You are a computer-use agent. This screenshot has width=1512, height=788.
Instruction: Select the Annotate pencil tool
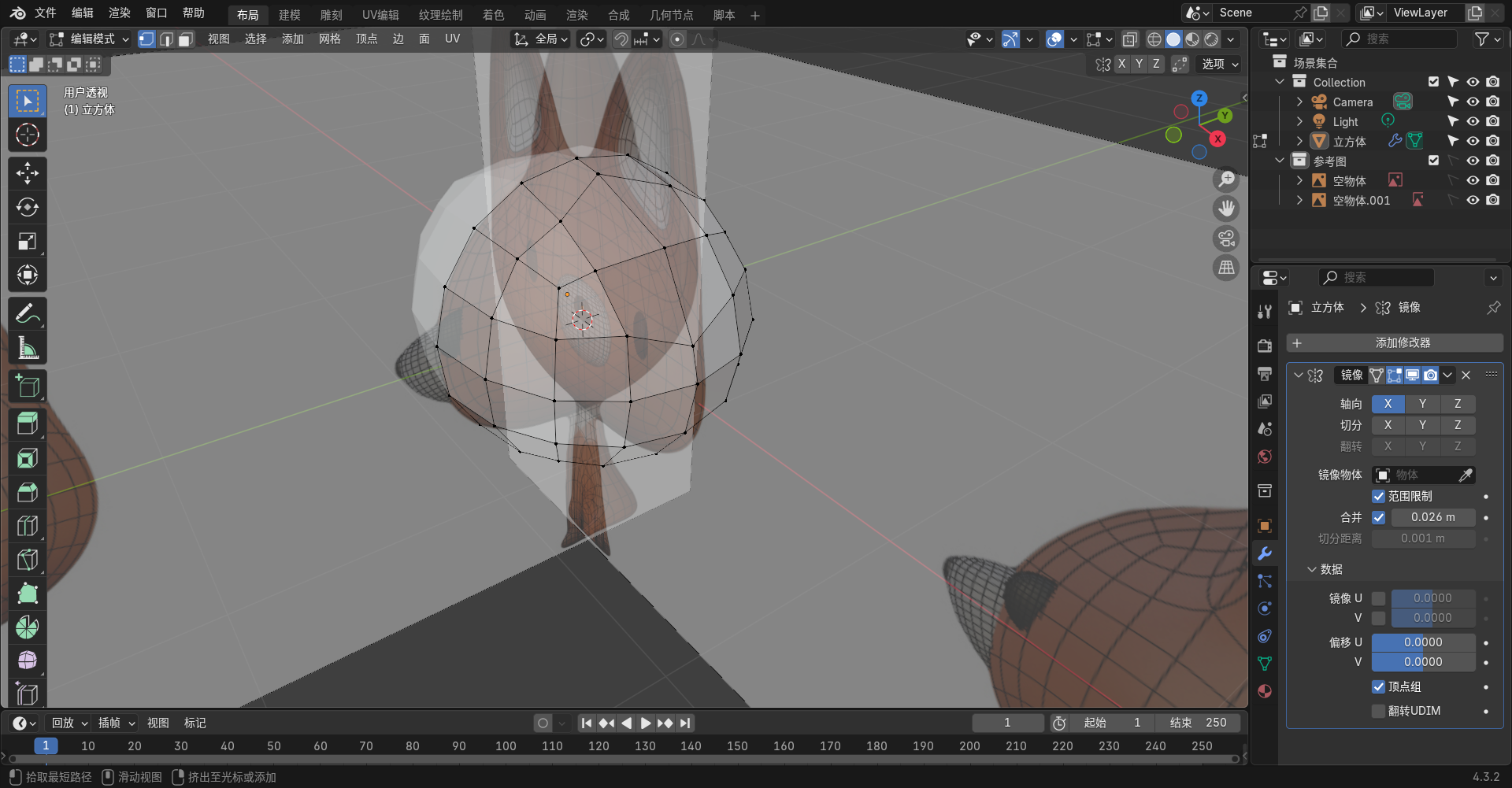coord(28,313)
